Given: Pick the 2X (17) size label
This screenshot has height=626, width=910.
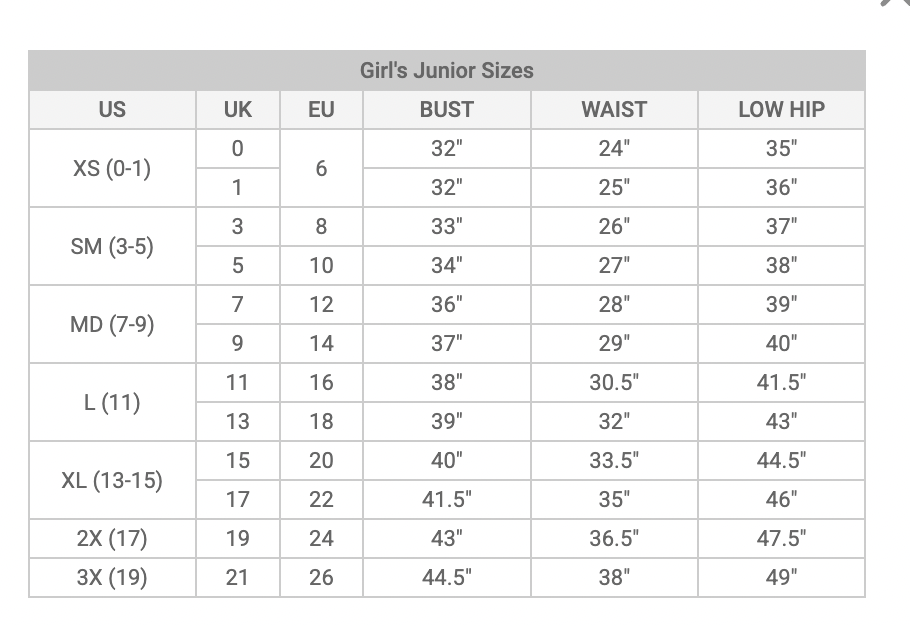Looking at the screenshot, I should (x=112, y=539).
